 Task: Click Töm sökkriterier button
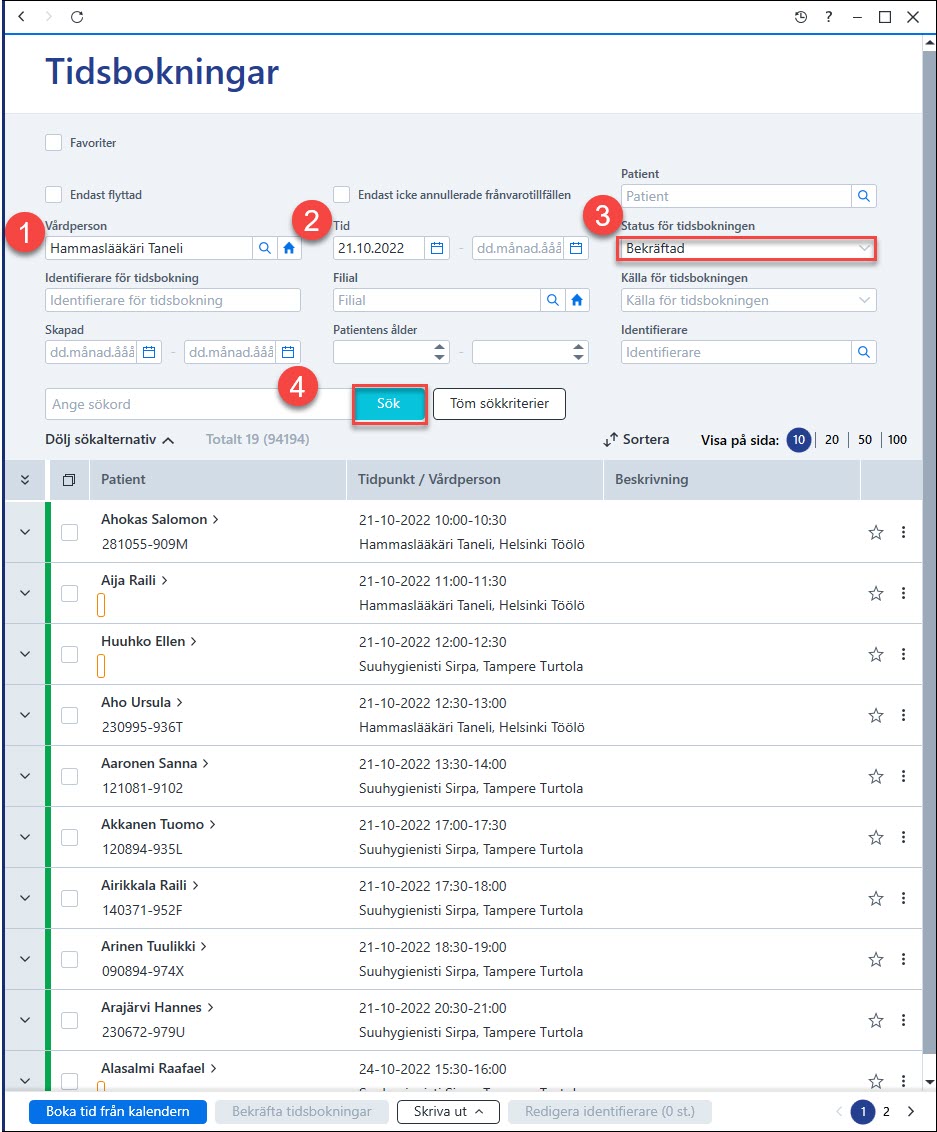coord(499,404)
